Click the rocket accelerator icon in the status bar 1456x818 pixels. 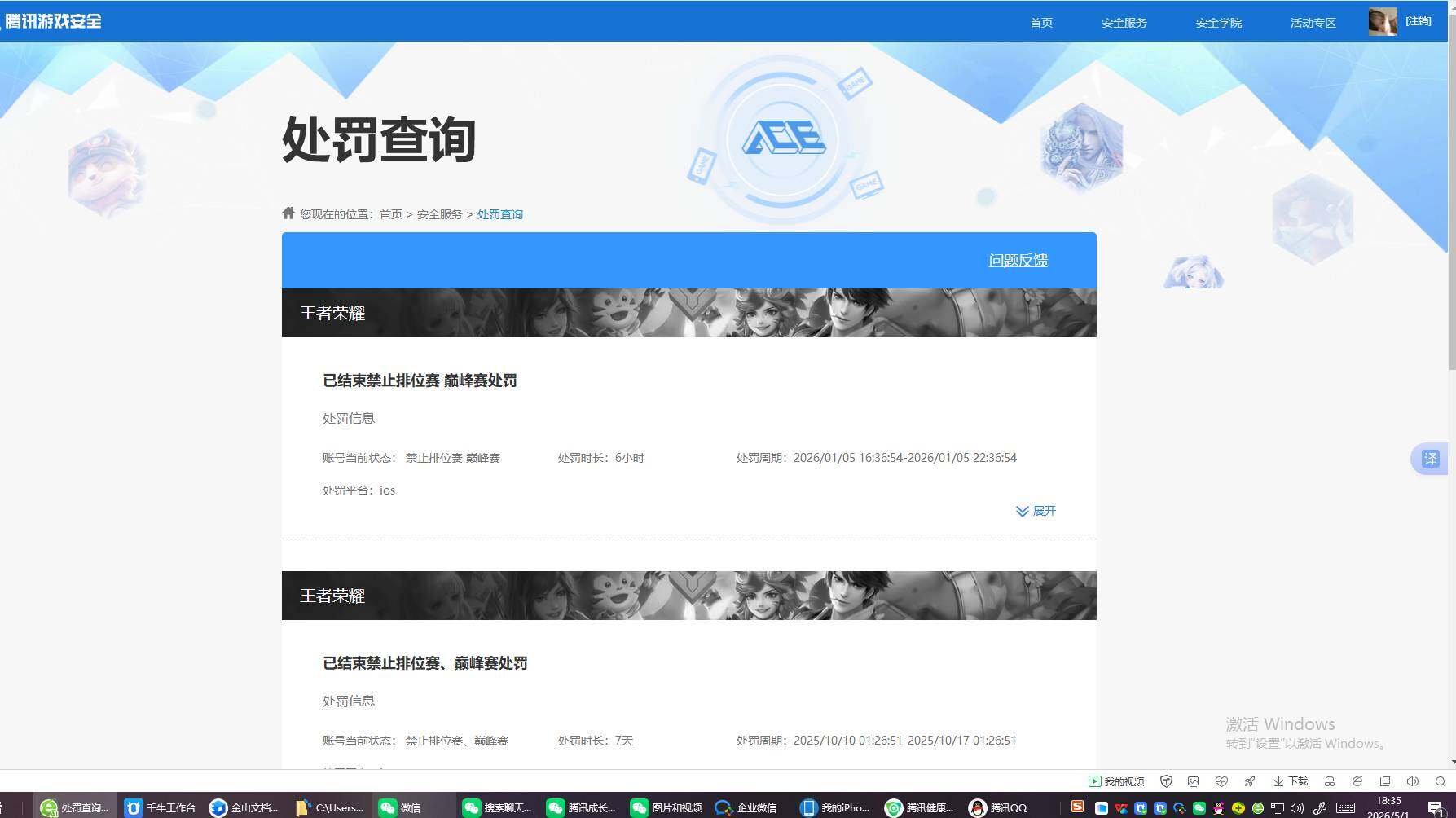pos(1250,781)
